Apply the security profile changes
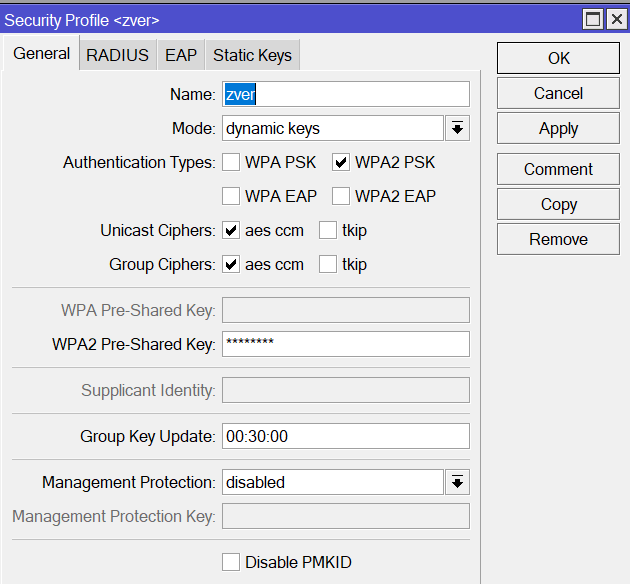This screenshot has width=630, height=584. pos(558,129)
